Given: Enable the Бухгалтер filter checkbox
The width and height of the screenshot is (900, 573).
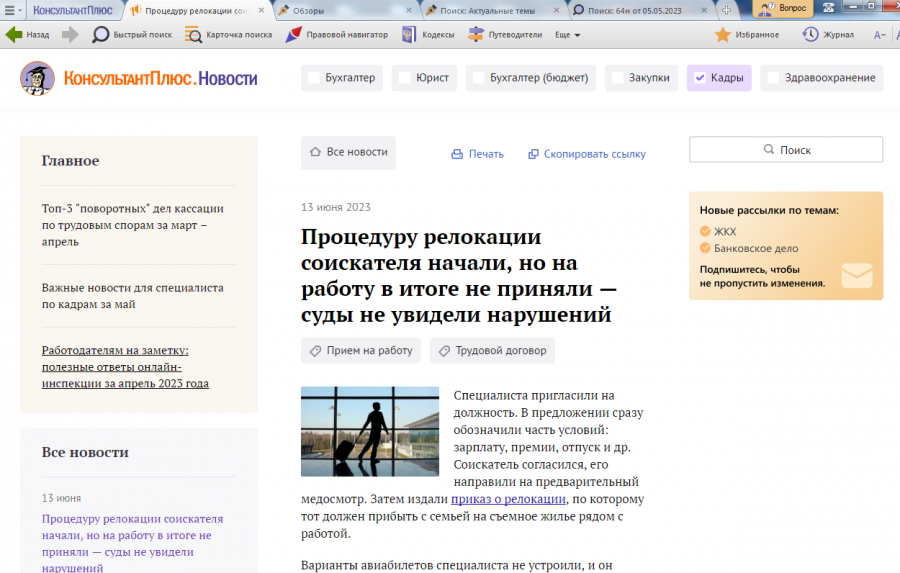Looking at the screenshot, I should (315, 78).
